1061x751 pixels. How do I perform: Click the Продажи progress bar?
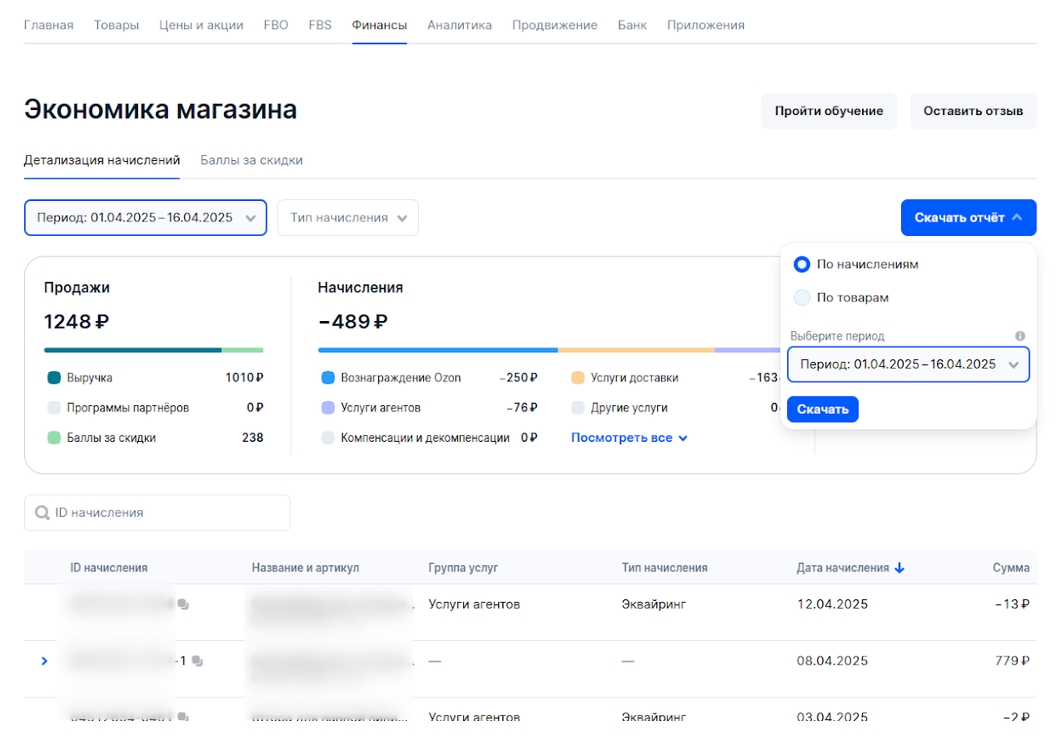[154, 350]
